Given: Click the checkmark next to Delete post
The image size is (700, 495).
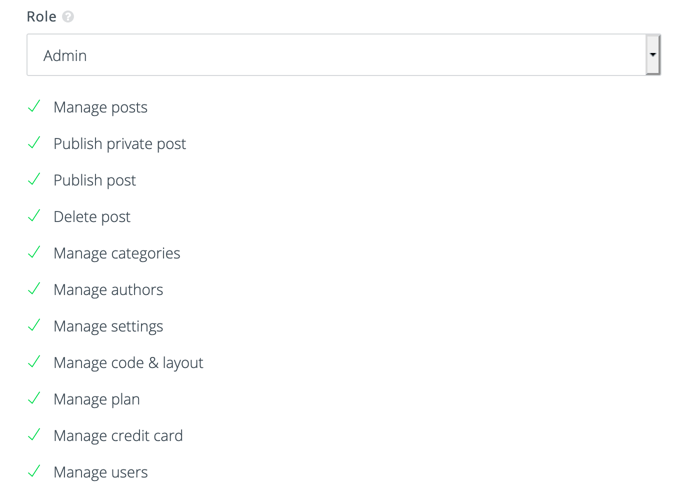Looking at the screenshot, I should pos(34,216).
